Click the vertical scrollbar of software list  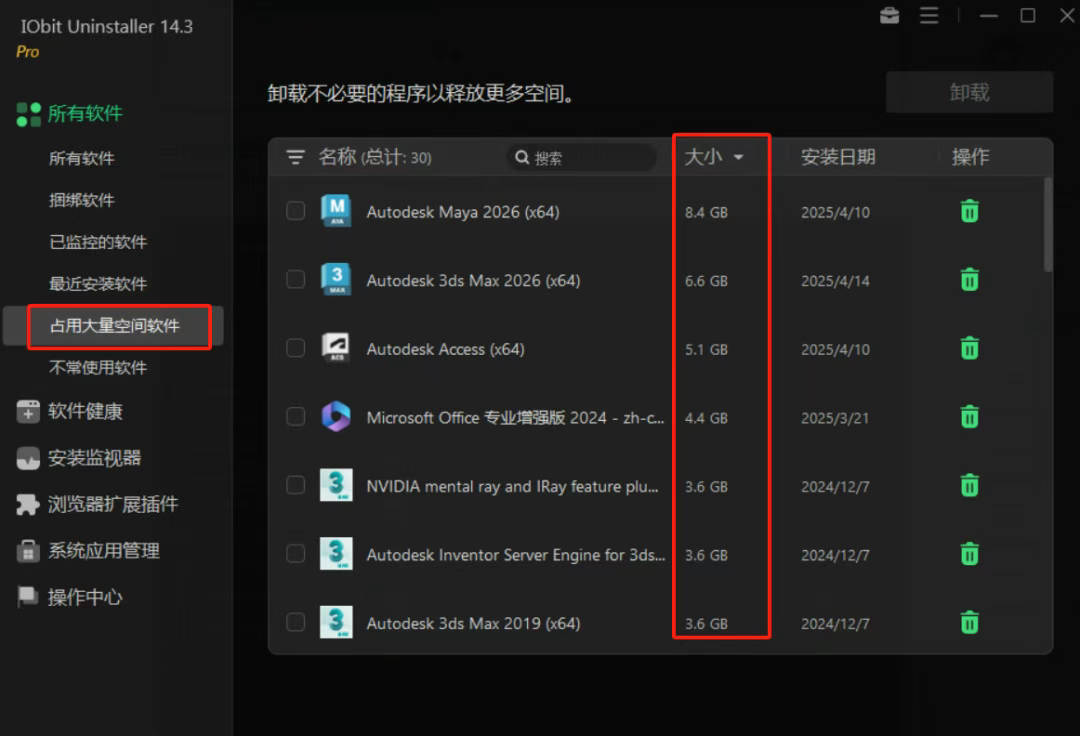(1047, 225)
